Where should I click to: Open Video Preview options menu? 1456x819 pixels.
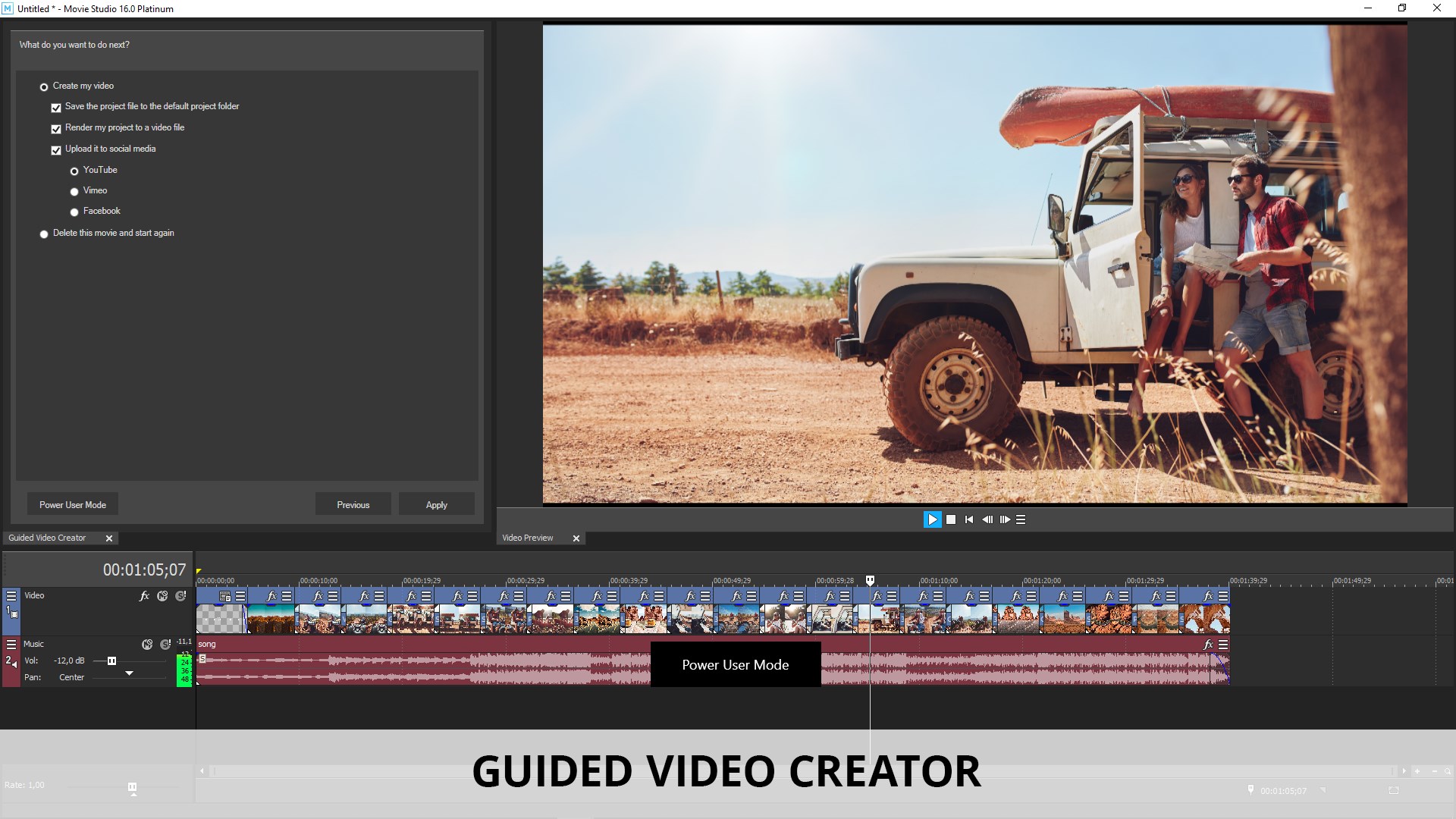[1021, 519]
